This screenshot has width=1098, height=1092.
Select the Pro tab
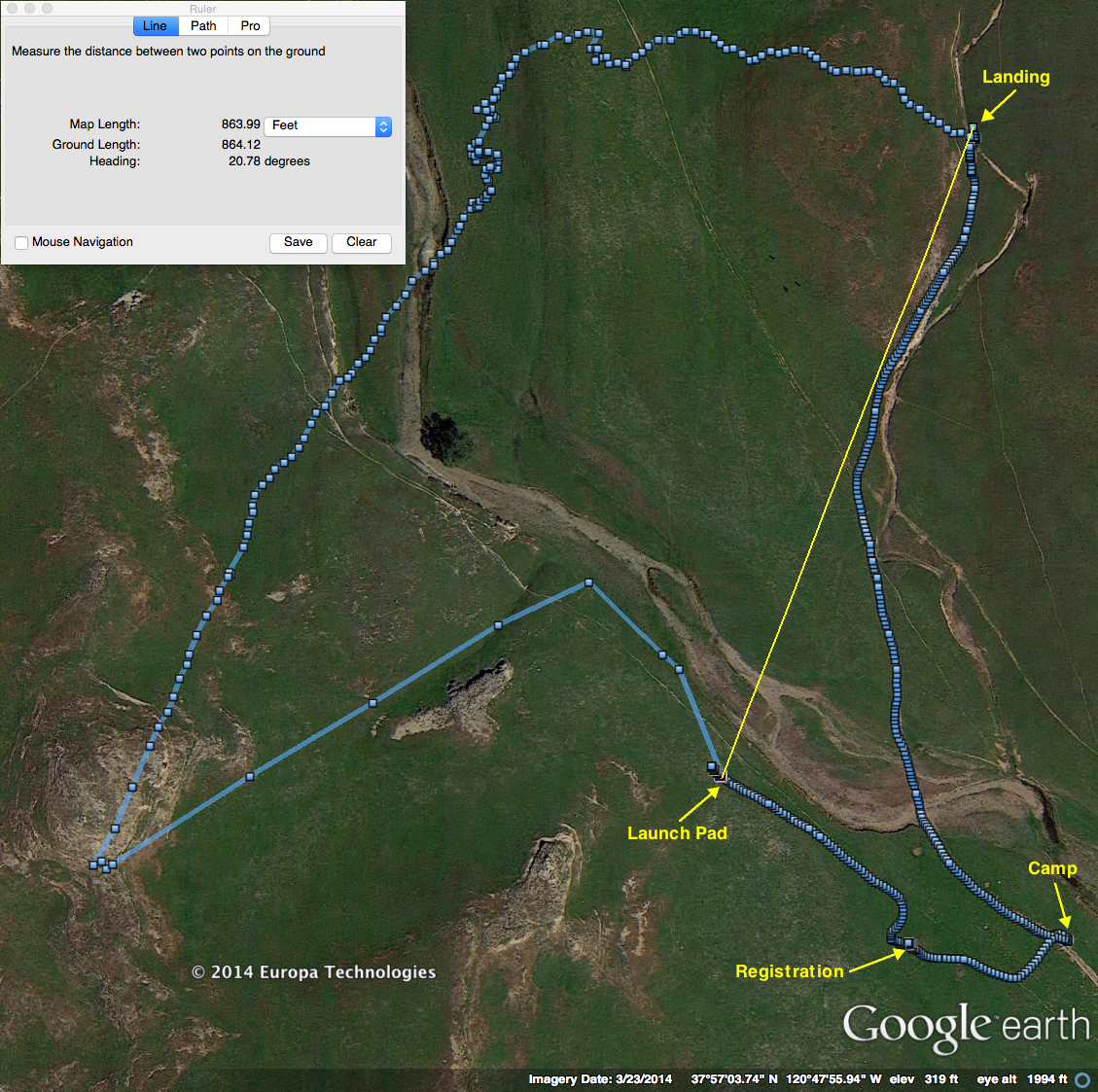point(250,26)
